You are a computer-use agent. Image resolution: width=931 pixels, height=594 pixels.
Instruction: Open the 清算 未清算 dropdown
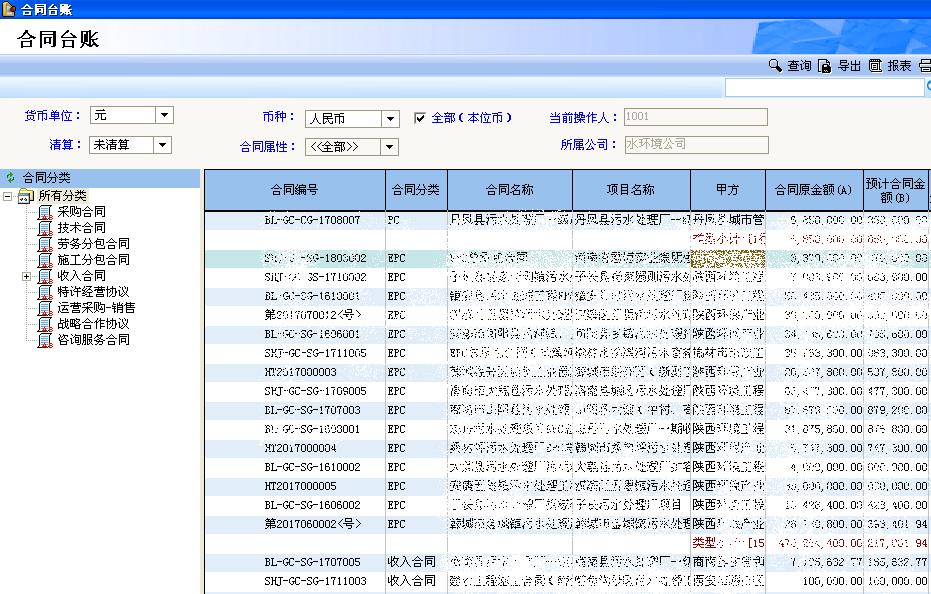click(x=162, y=145)
